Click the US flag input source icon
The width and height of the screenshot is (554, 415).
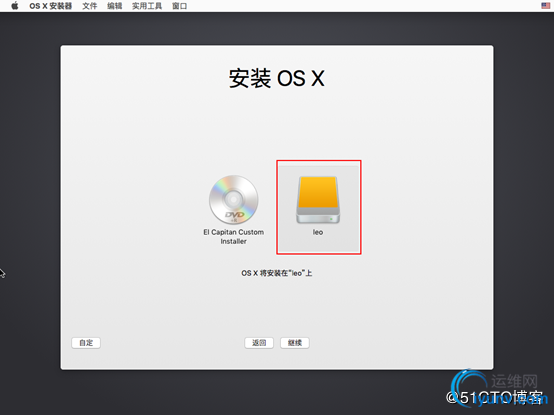click(x=546, y=6)
